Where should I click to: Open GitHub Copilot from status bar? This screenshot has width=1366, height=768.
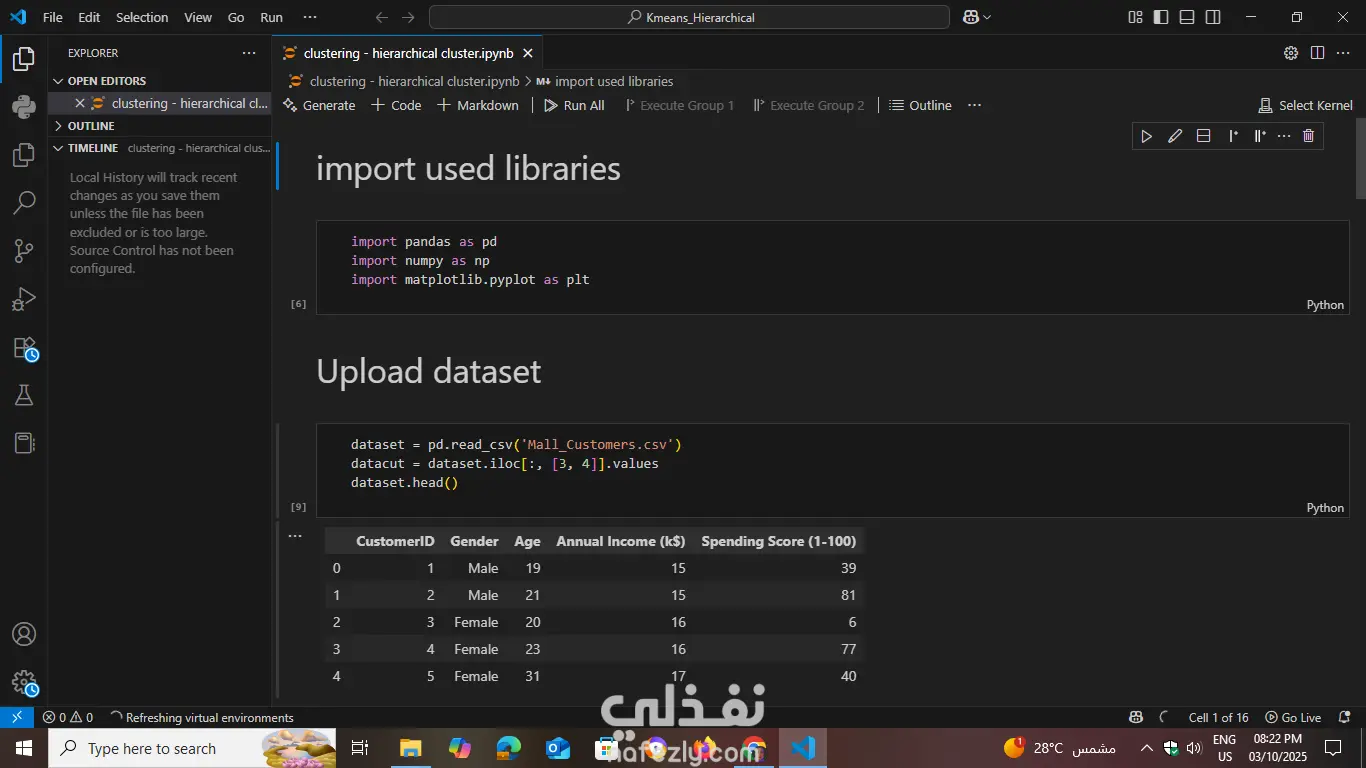coord(1135,717)
